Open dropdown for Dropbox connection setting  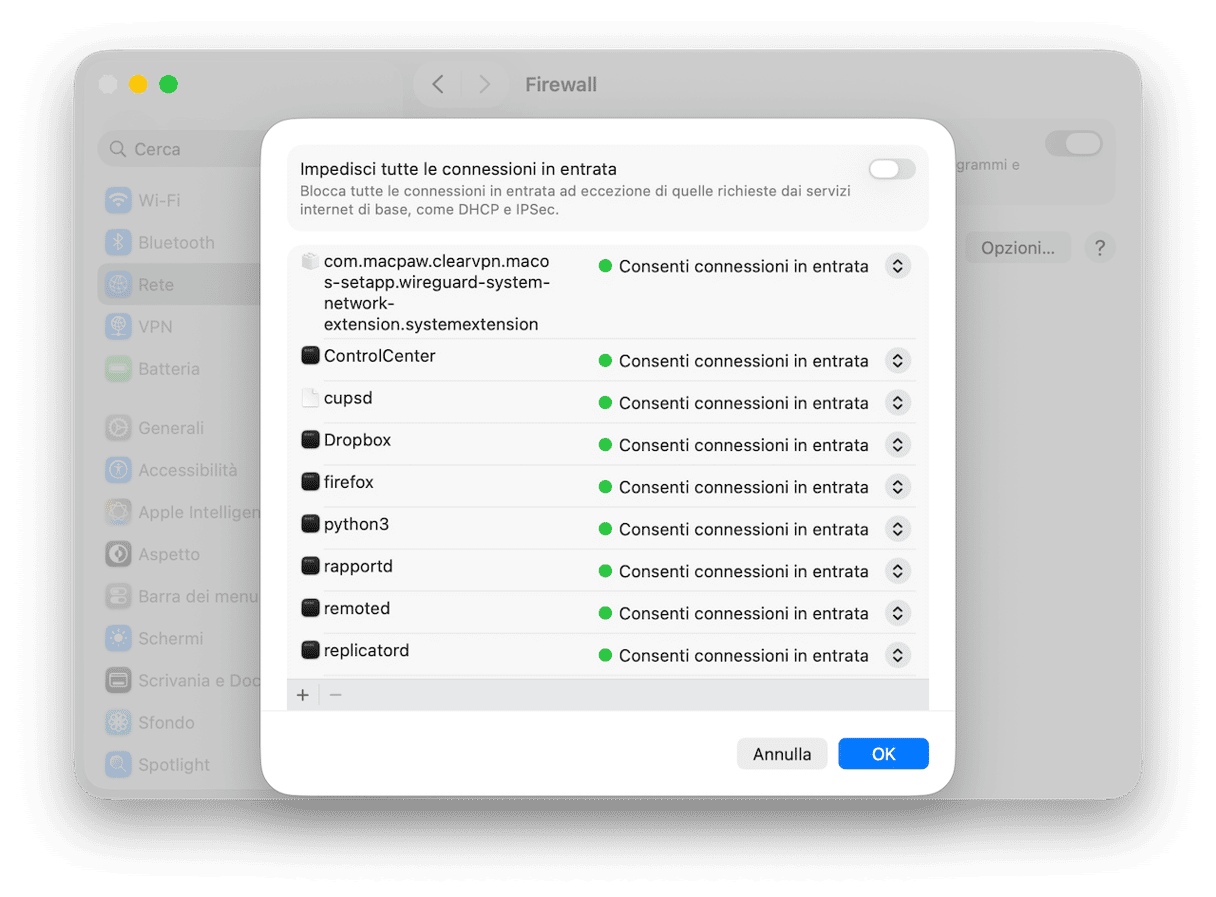(898, 445)
